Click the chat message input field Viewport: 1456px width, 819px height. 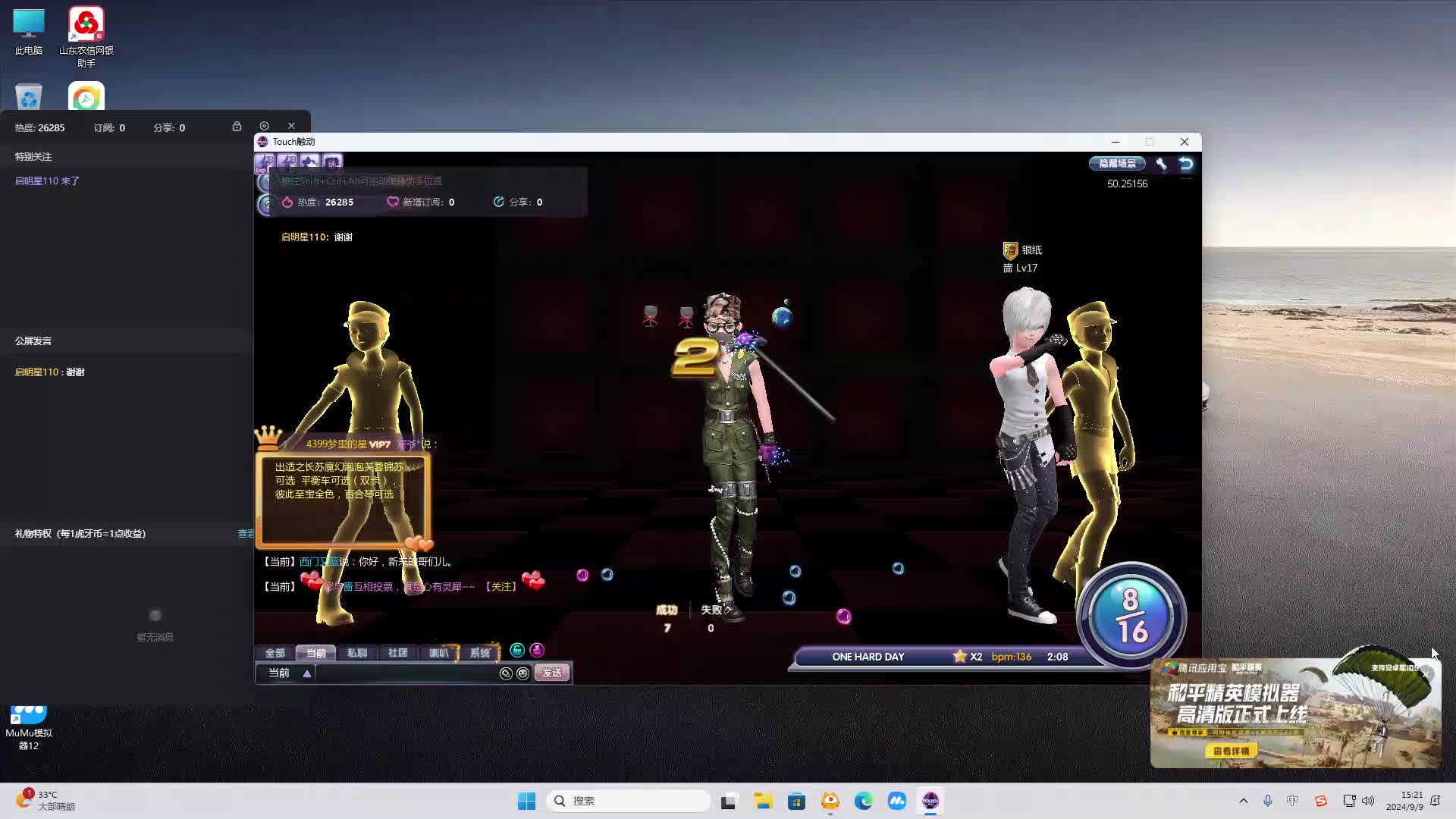tap(406, 673)
